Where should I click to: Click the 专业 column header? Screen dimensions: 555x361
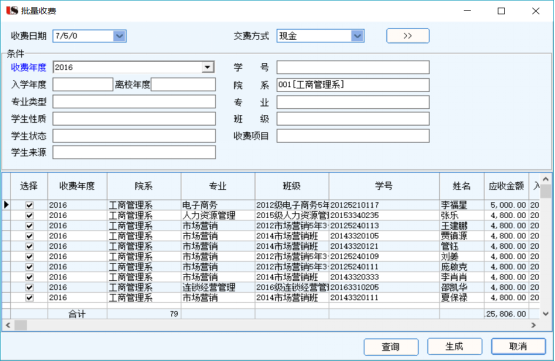click(x=218, y=186)
